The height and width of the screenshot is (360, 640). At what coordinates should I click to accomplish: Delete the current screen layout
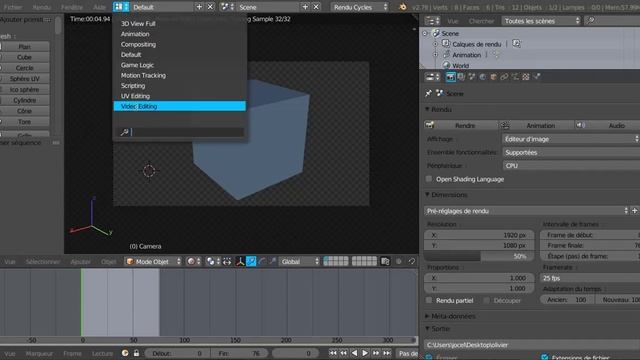pyautogui.click(x=210, y=7)
